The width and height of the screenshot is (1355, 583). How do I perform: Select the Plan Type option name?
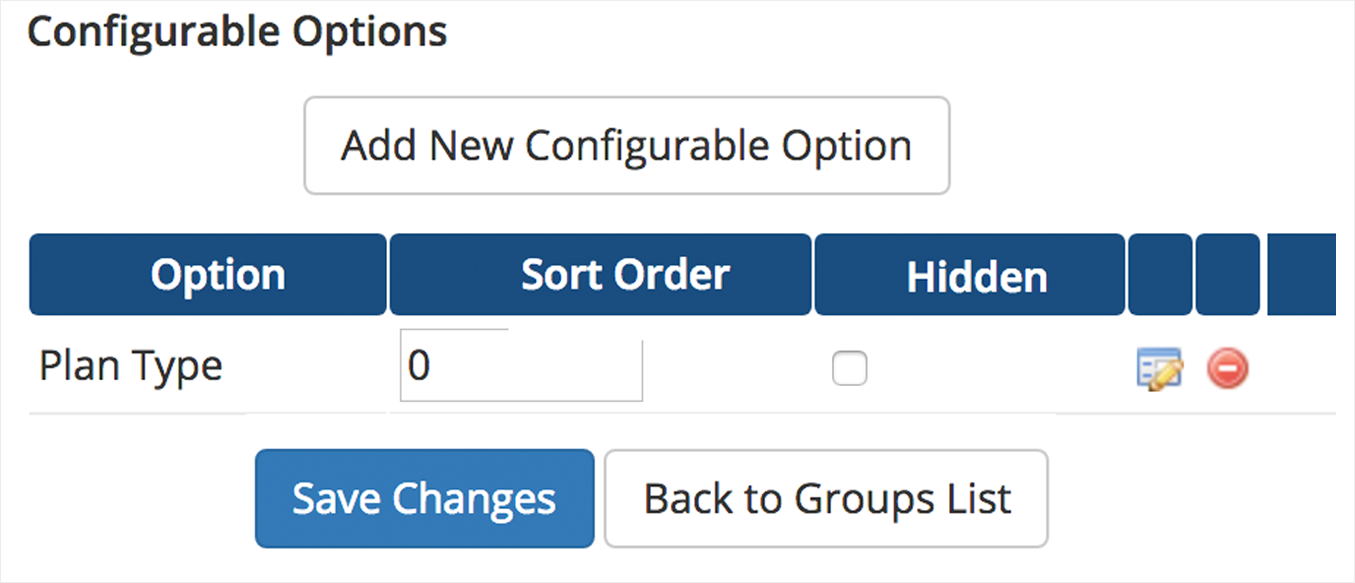[130, 367]
